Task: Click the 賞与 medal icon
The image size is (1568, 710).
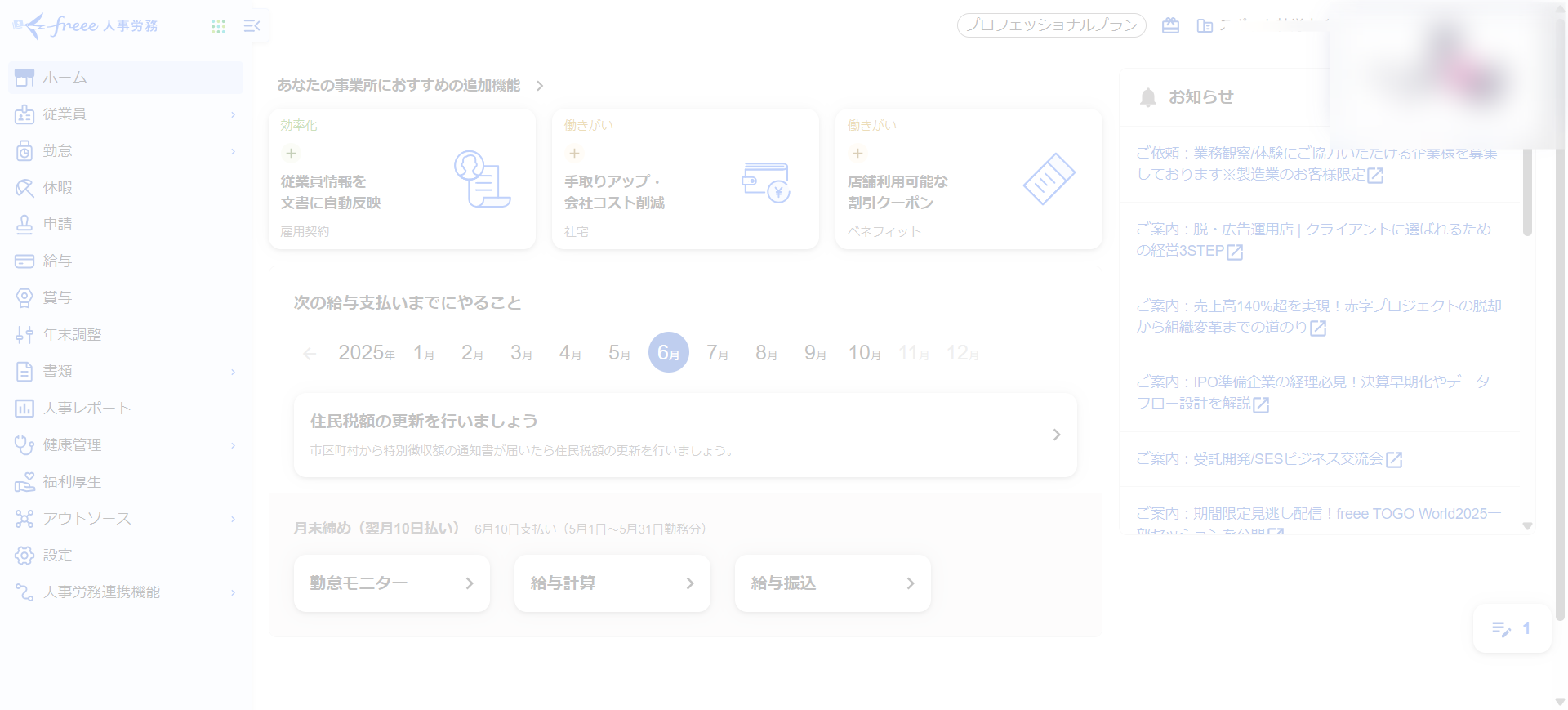Action: click(x=24, y=298)
